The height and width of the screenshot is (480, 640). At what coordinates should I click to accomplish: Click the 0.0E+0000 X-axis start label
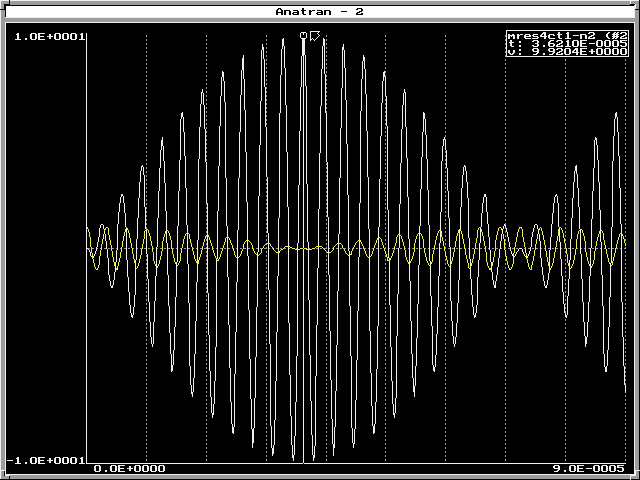[130, 469]
